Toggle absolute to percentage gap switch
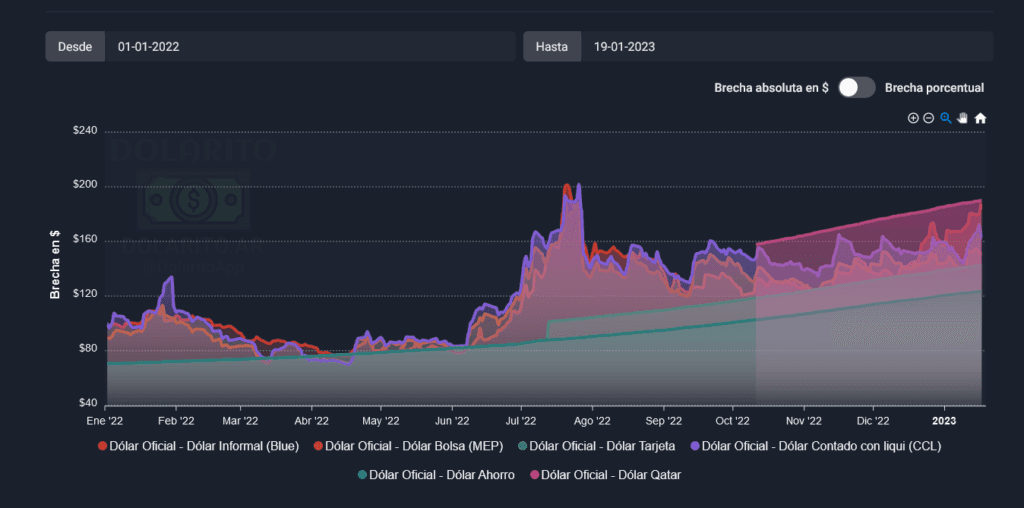 856,88
